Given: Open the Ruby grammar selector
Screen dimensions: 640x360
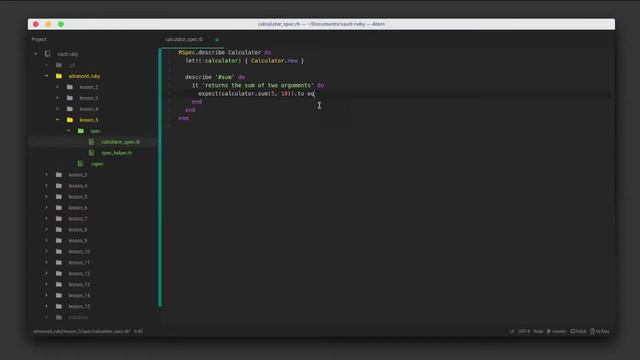Looking at the screenshot, I should pyautogui.click(x=538, y=331).
